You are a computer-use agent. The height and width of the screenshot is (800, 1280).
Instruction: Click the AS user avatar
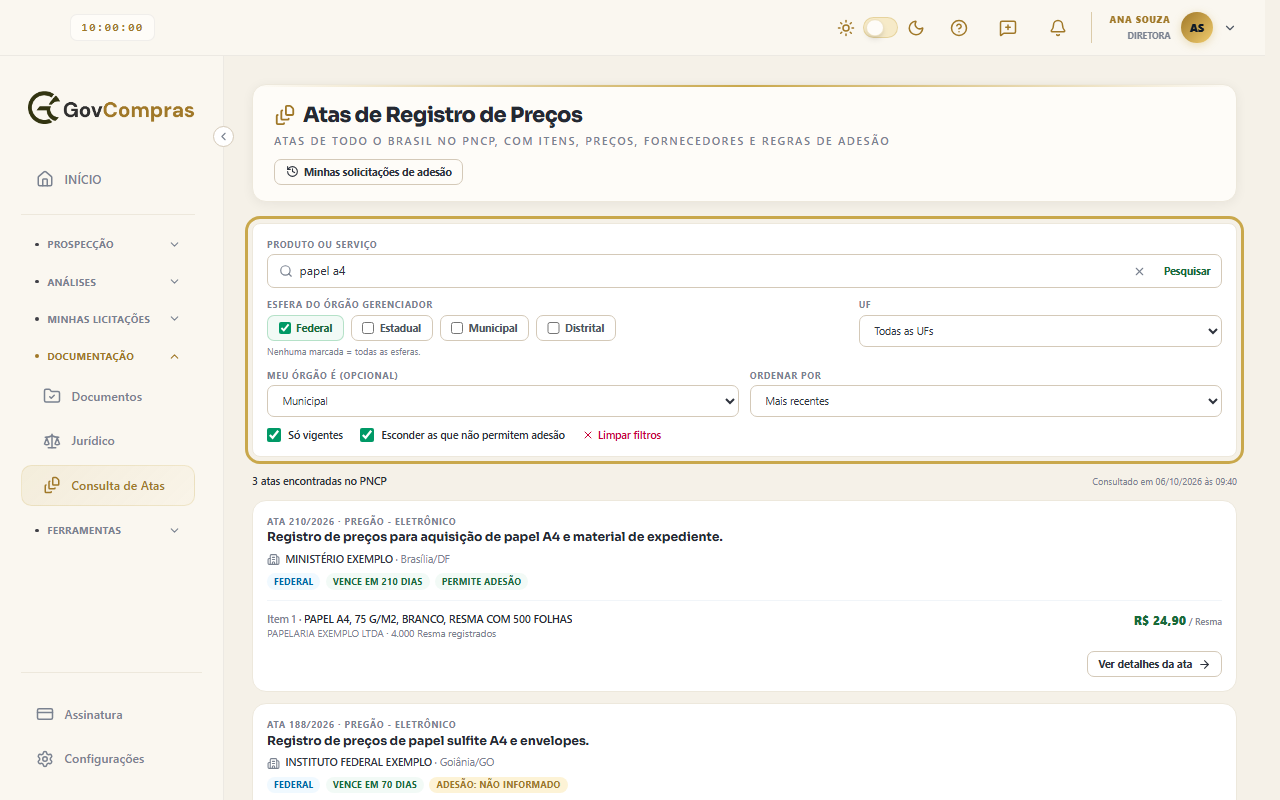[x=1197, y=28]
